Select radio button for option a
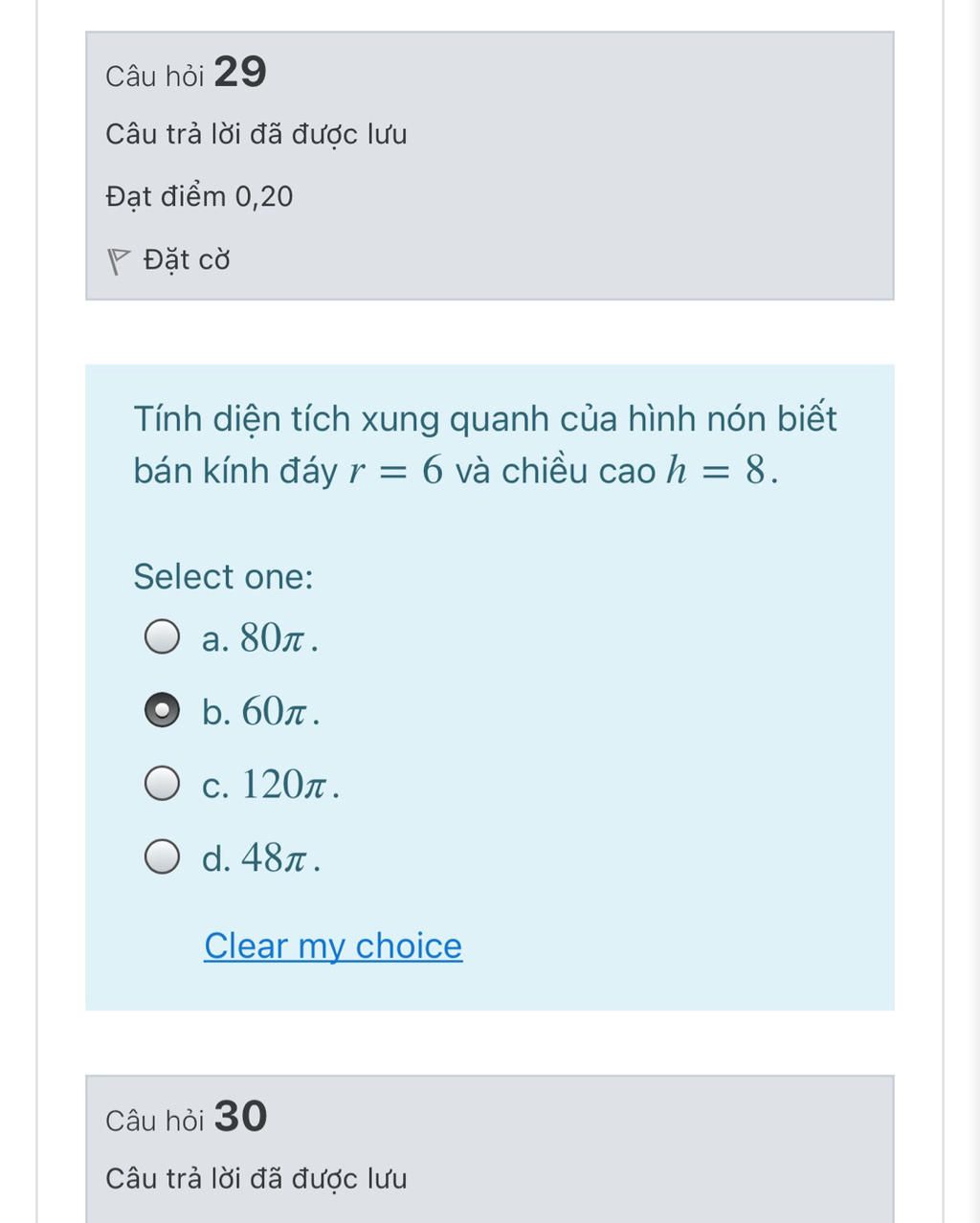Screen dimensions: 980x1223 [x=162, y=636]
